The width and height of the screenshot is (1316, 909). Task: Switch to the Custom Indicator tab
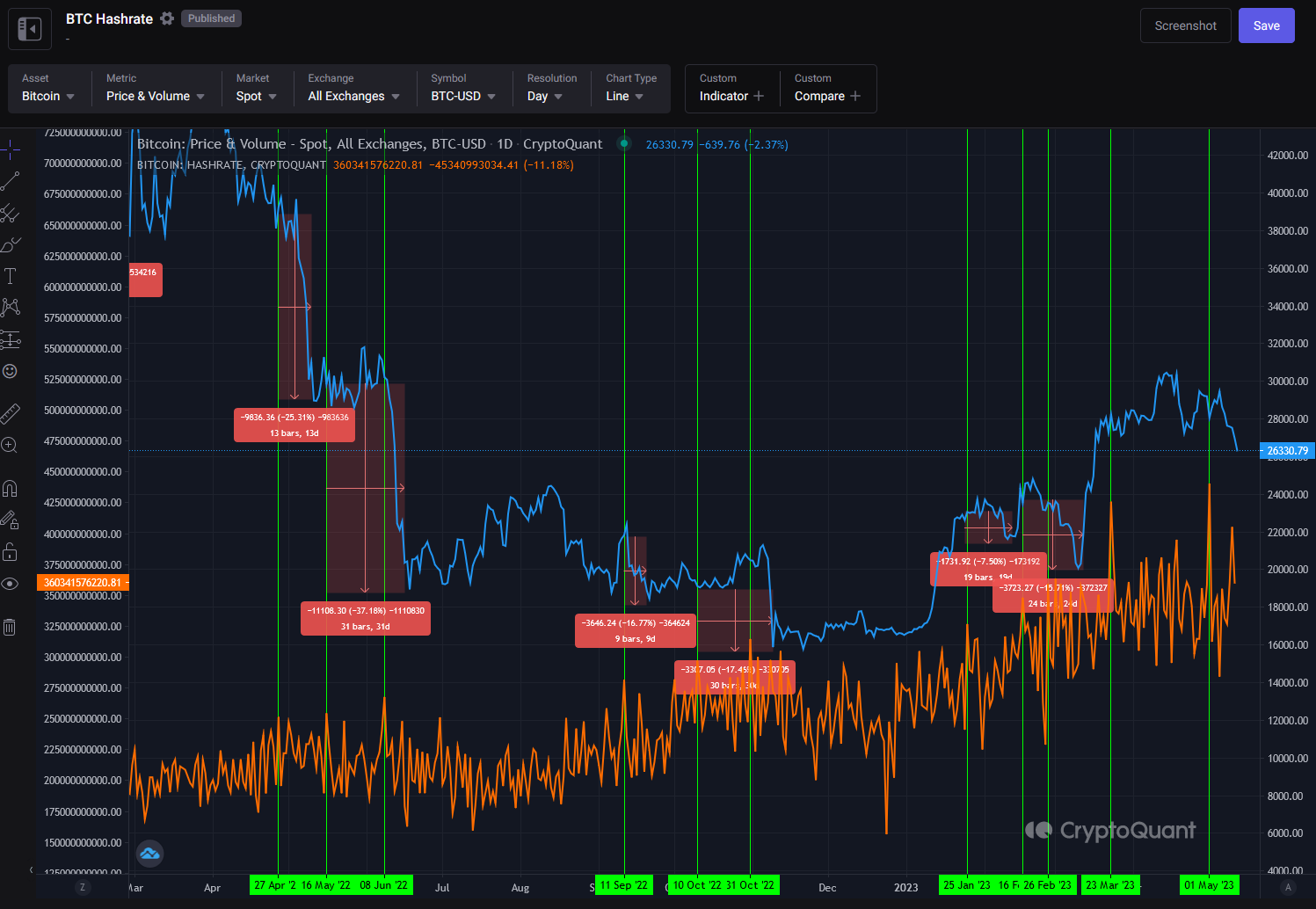(x=731, y=96)
